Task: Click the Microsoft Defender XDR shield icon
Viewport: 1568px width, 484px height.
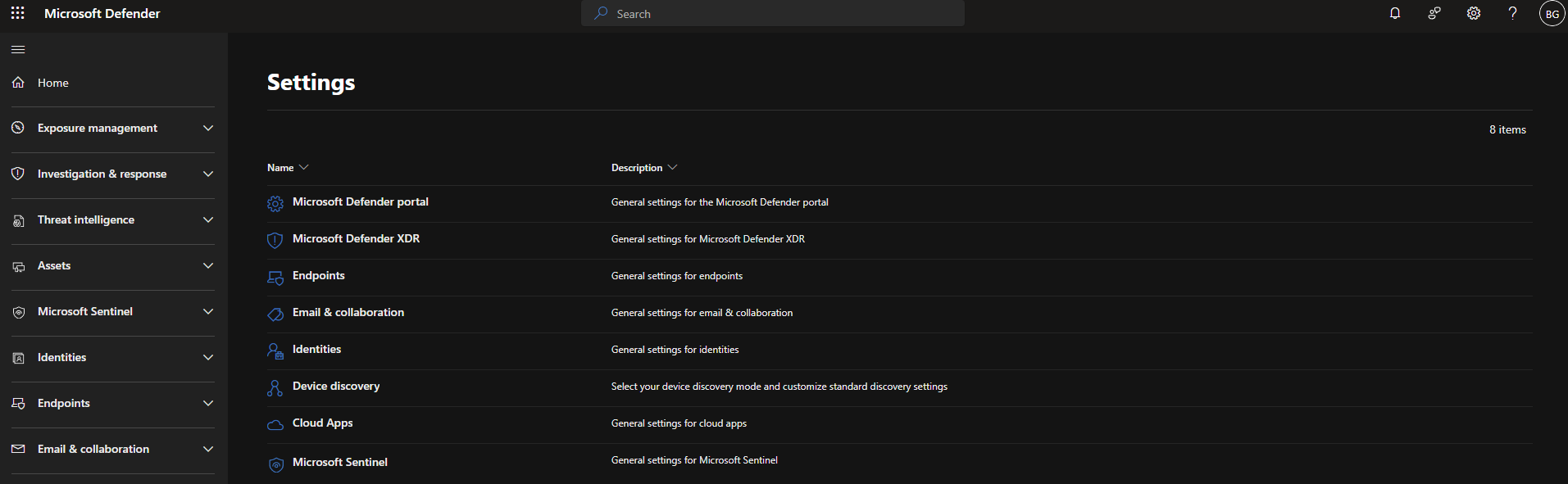Action: point(275,240)
